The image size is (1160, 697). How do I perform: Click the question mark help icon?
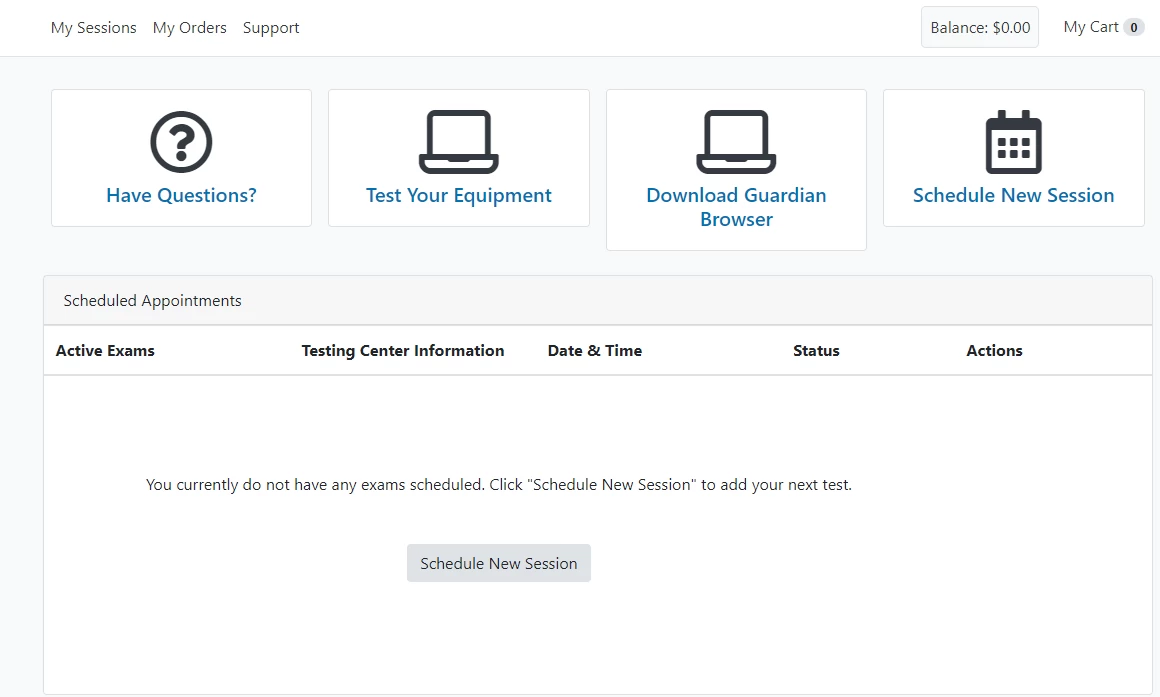[x=181, y=142]
